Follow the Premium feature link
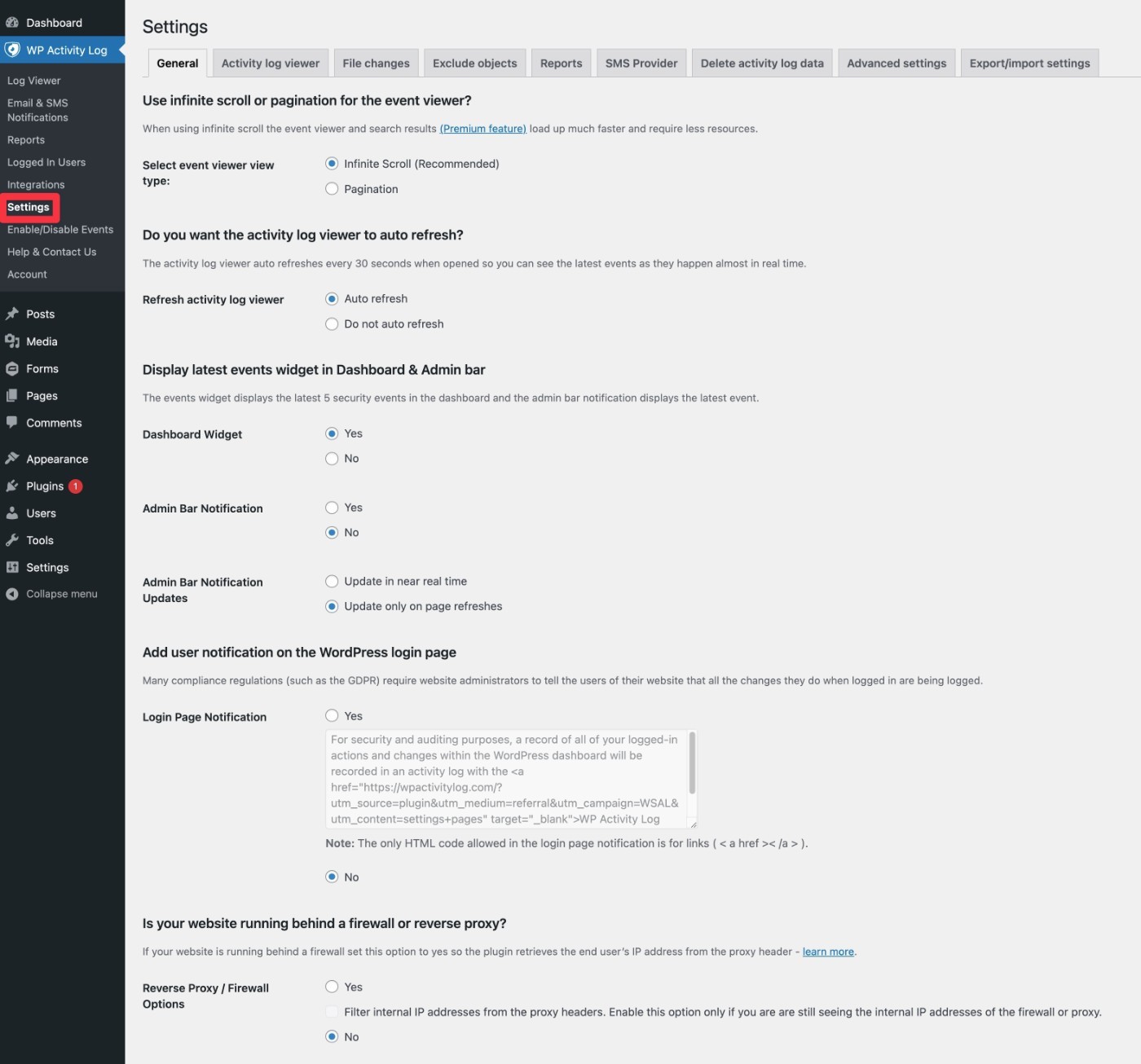Screen dimensions: 1141x1064 (483, 129)
